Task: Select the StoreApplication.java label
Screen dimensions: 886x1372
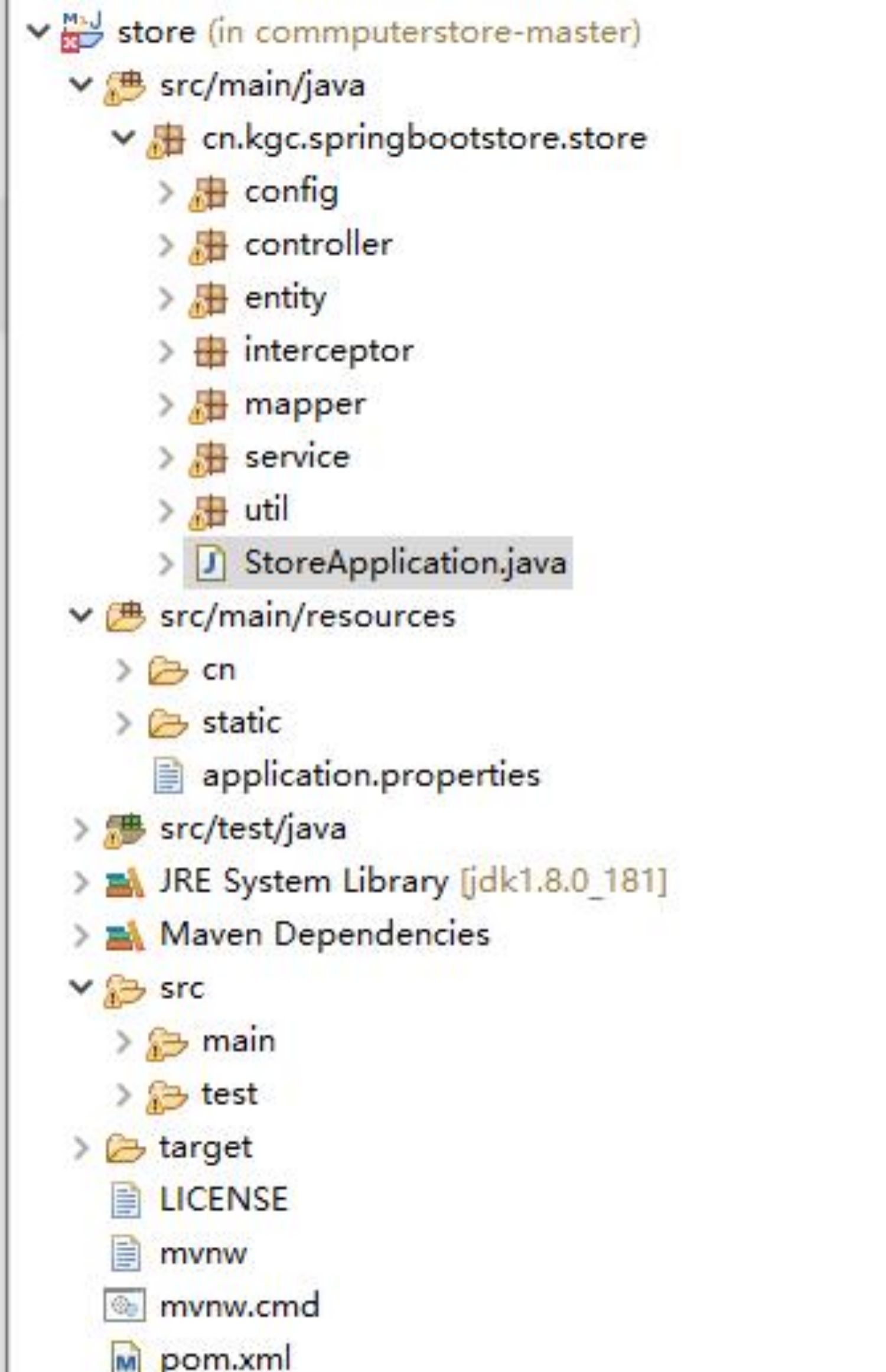Action: 405,562
